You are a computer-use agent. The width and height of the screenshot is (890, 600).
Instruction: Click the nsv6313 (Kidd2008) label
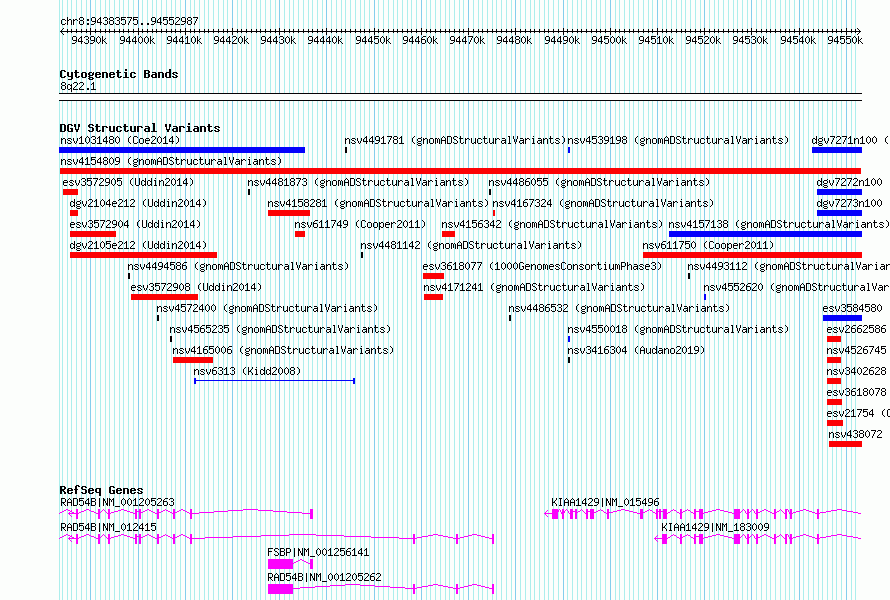(247, 371)
